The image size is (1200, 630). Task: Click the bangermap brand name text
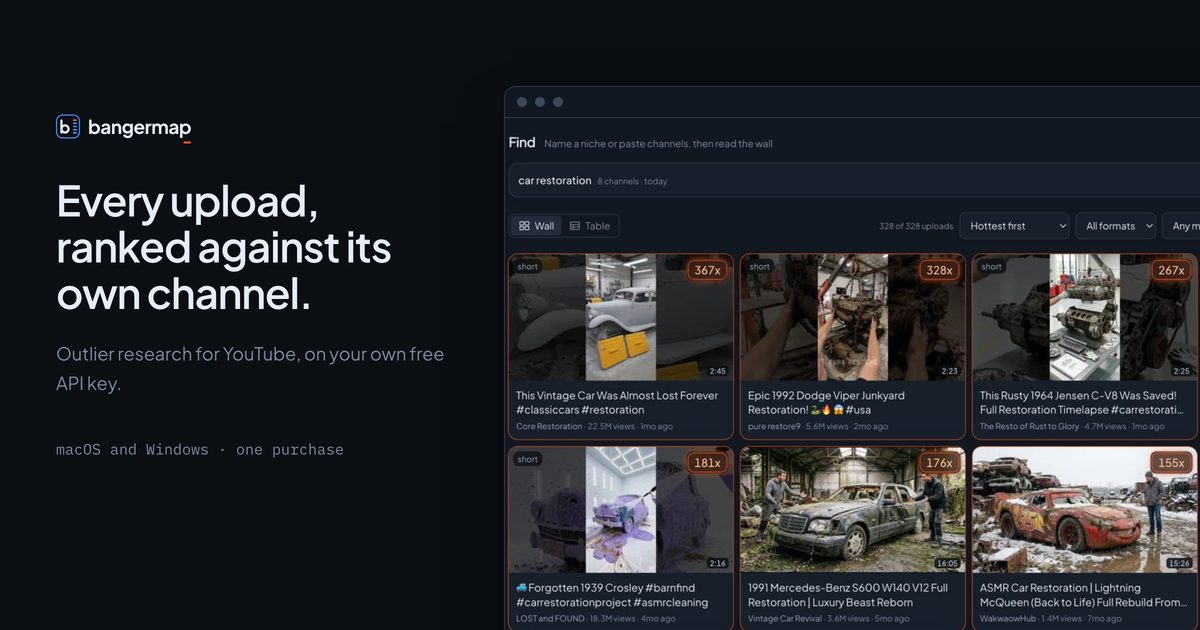point(139,128)
